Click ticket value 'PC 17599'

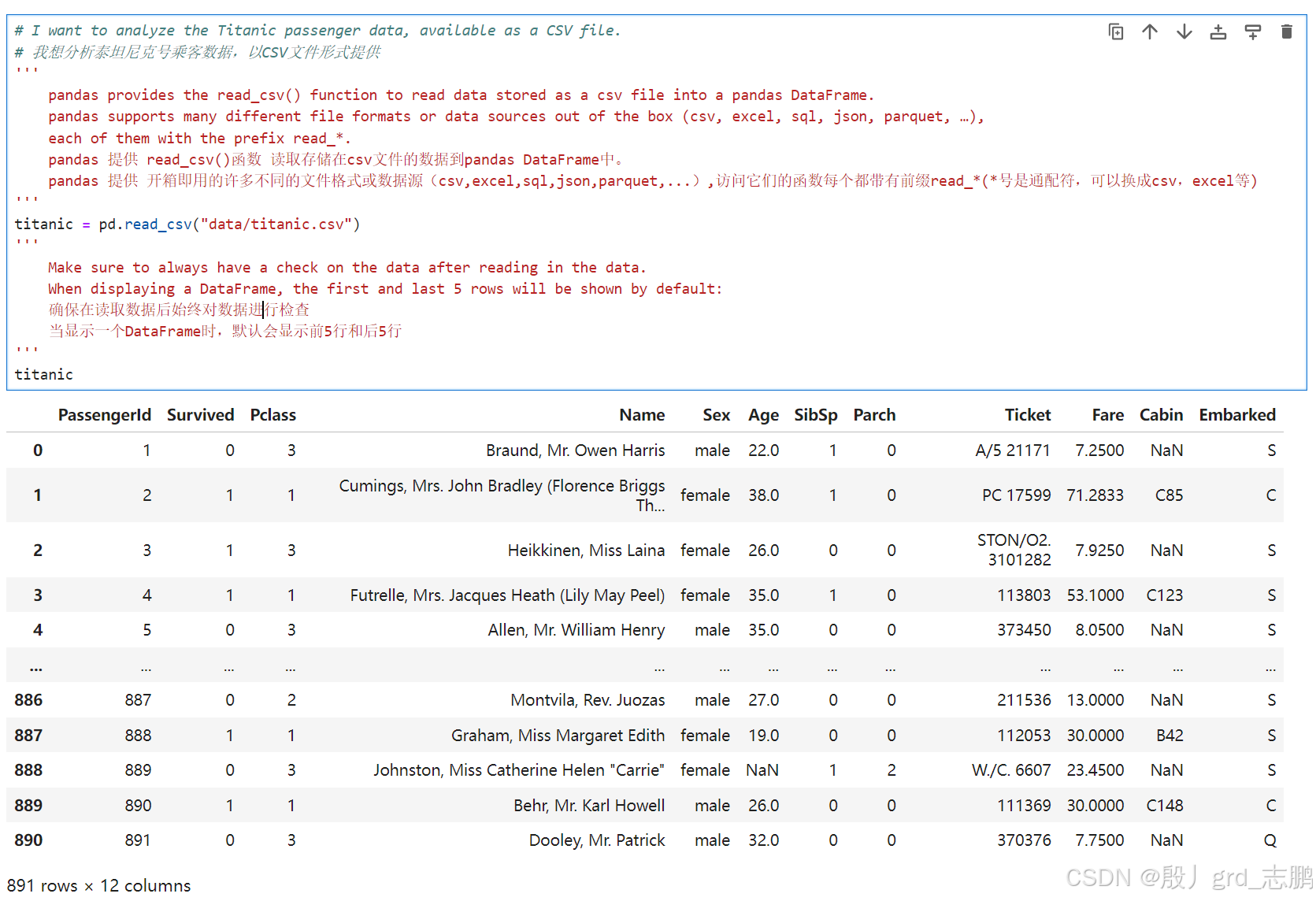pos(1016,495)
